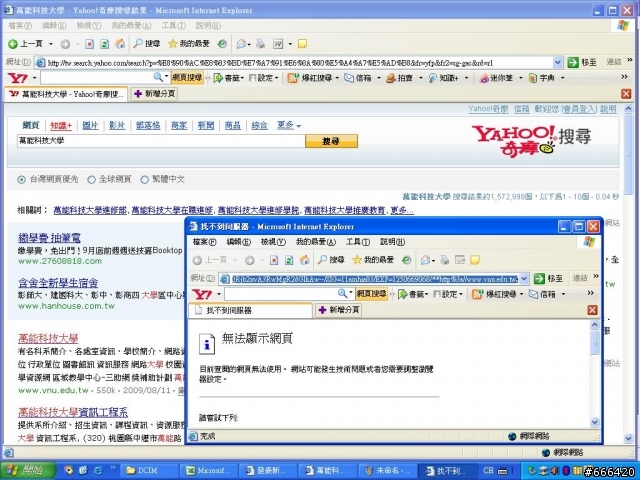640x480 pixels.
Task: Open DCIM folder from taskbar
Action: pyautogui.click(x=150, y=471)
